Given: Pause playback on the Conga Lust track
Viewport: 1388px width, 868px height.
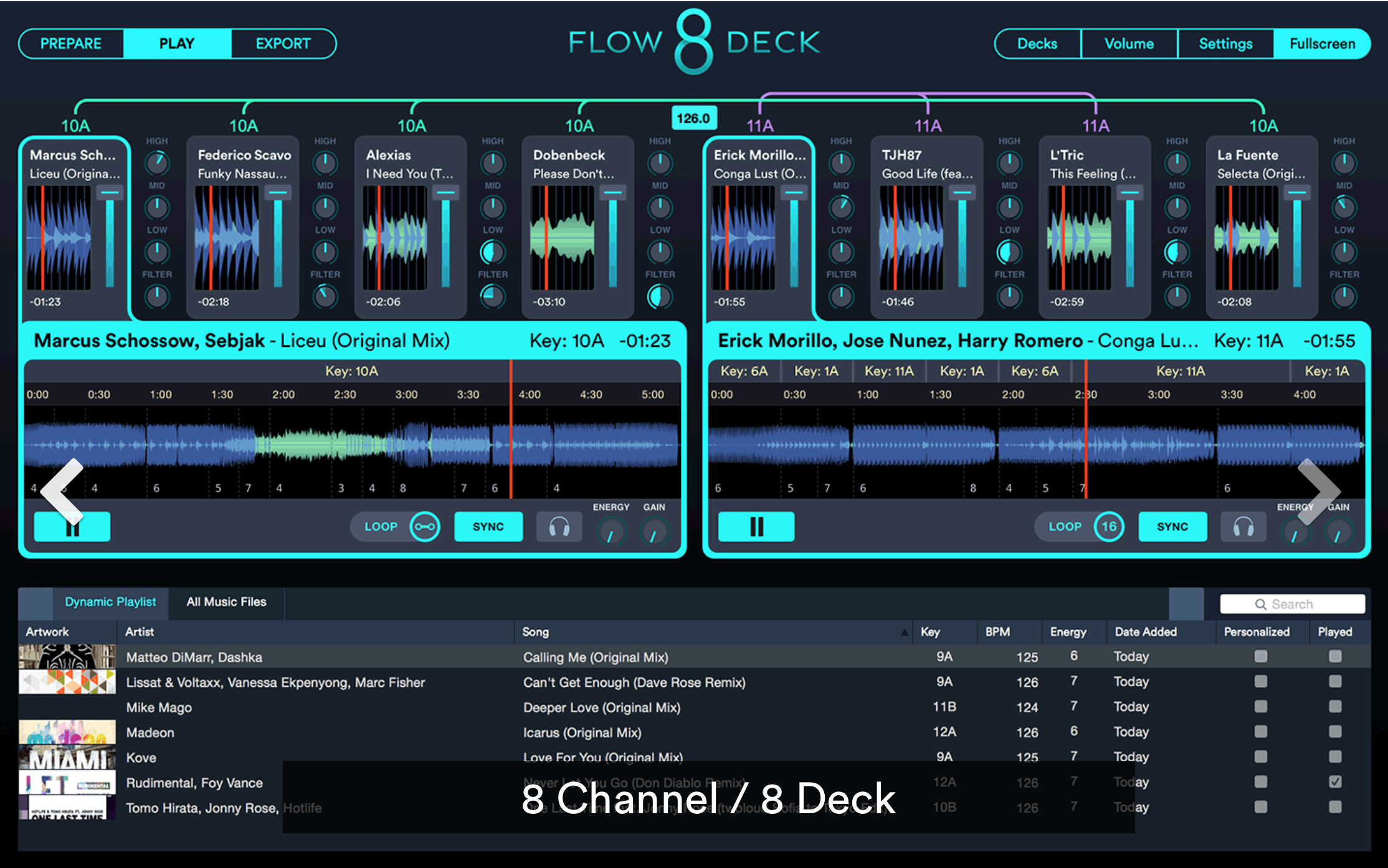Looking at the screenshot, I should click(756, 526).
